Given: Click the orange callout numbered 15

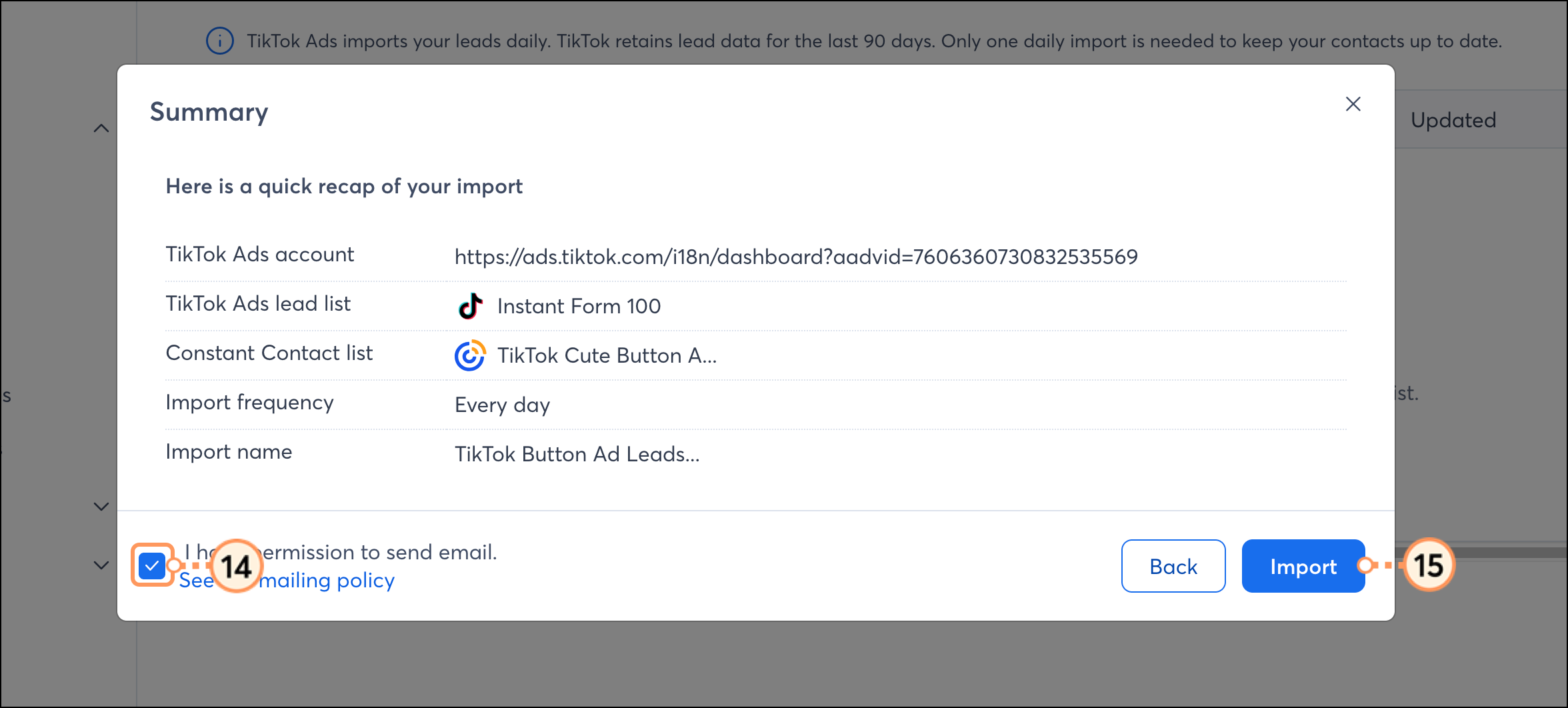Looking at the screenshot, I should pos(1429,565).
